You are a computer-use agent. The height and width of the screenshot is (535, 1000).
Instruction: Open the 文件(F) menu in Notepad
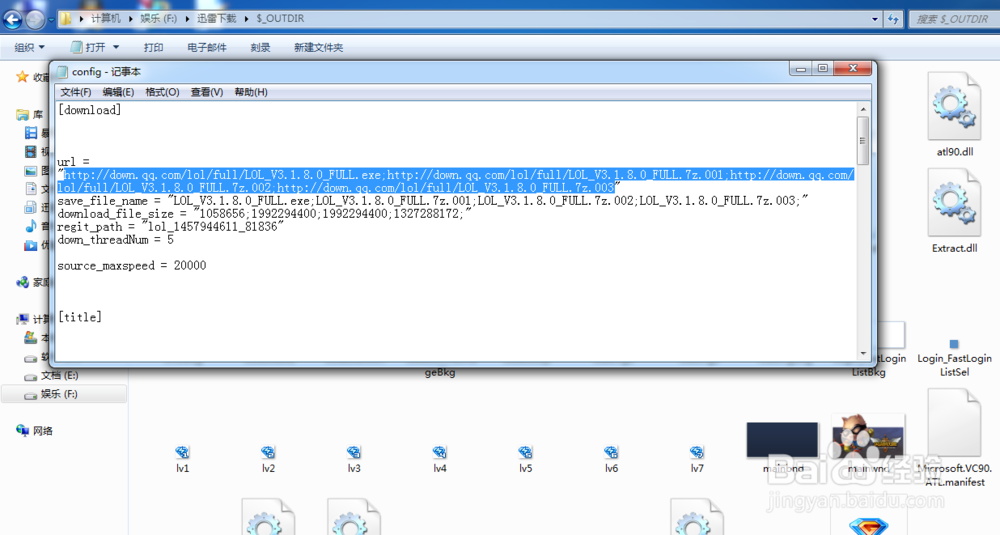75,92
